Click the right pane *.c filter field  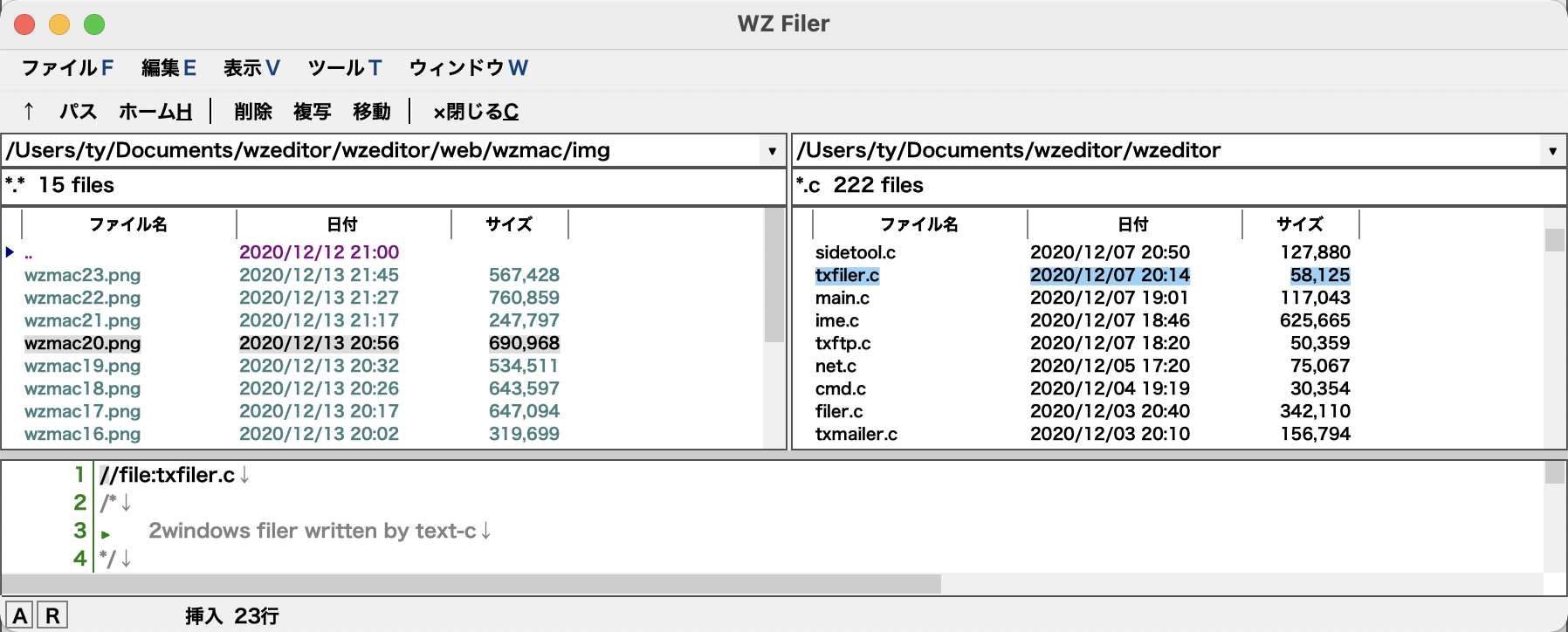click(1179, 185)
